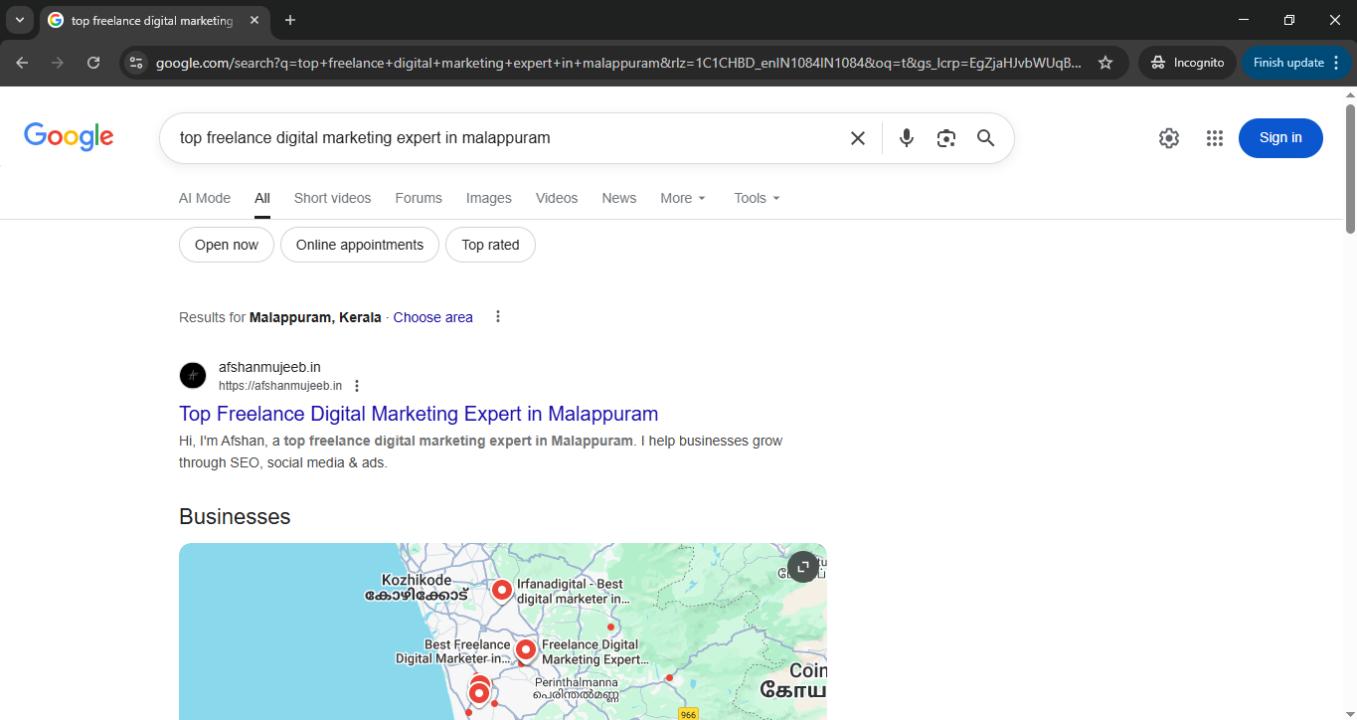Image resolution: width=1357 pixels, height=720 pixels.
Task: Open Google Lens image search
Action: click(x=946, y=138)
